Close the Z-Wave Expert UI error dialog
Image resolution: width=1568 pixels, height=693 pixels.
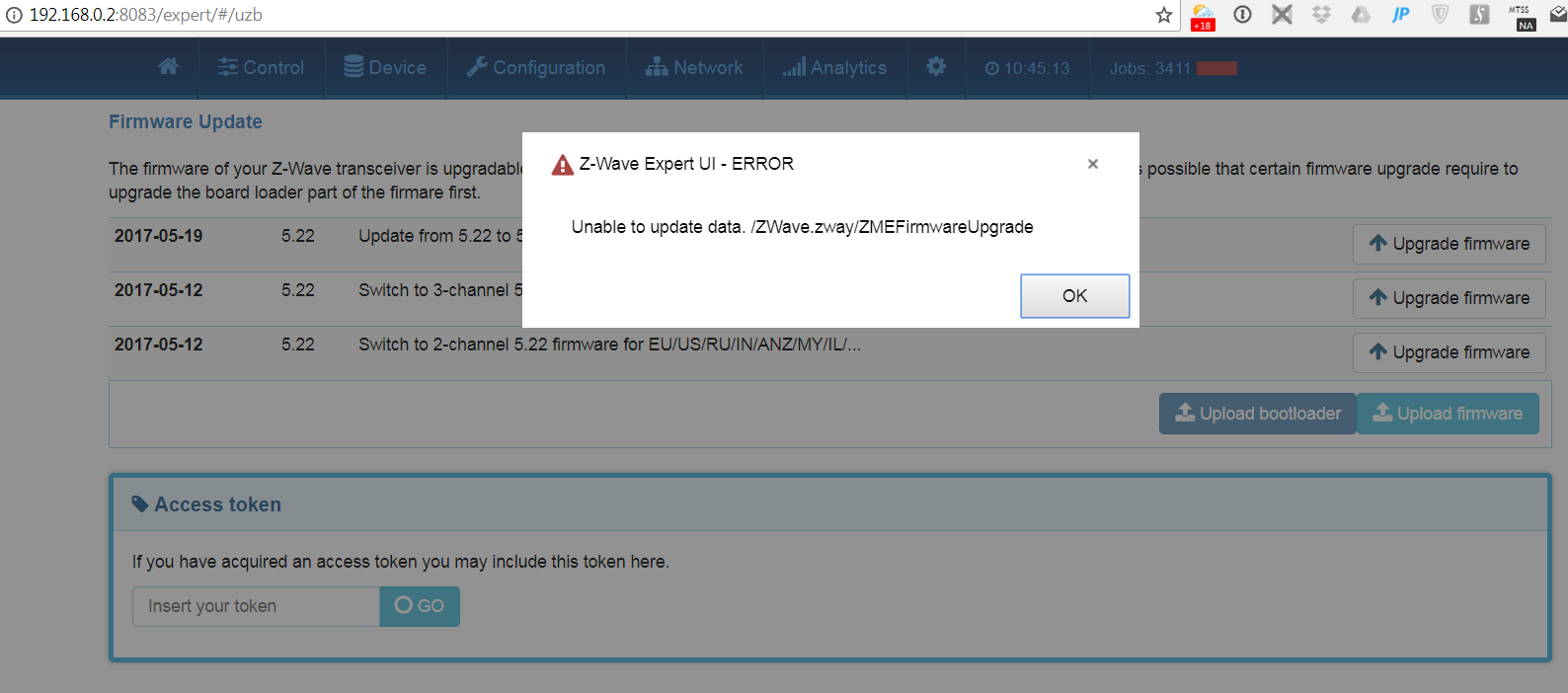pos(1092,164)
